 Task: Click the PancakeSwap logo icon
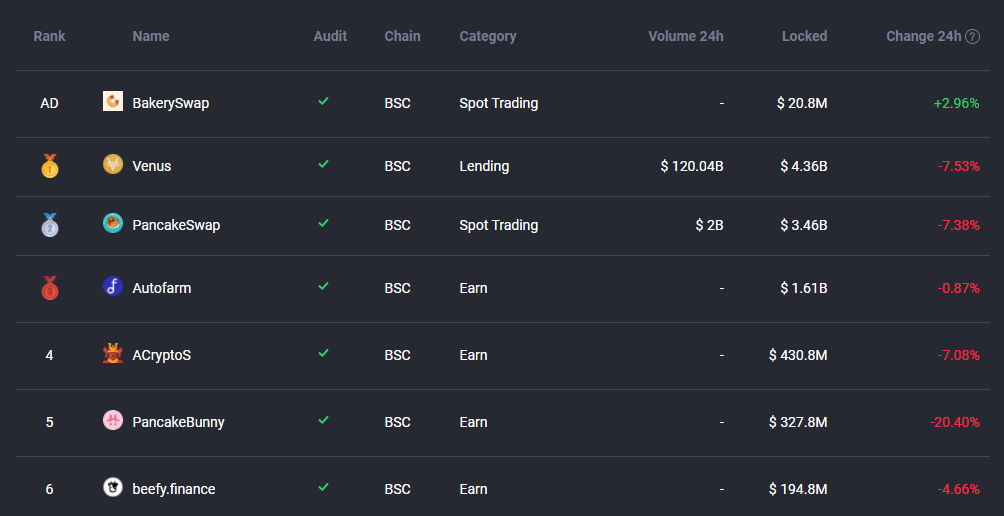(x=113, y=223)
